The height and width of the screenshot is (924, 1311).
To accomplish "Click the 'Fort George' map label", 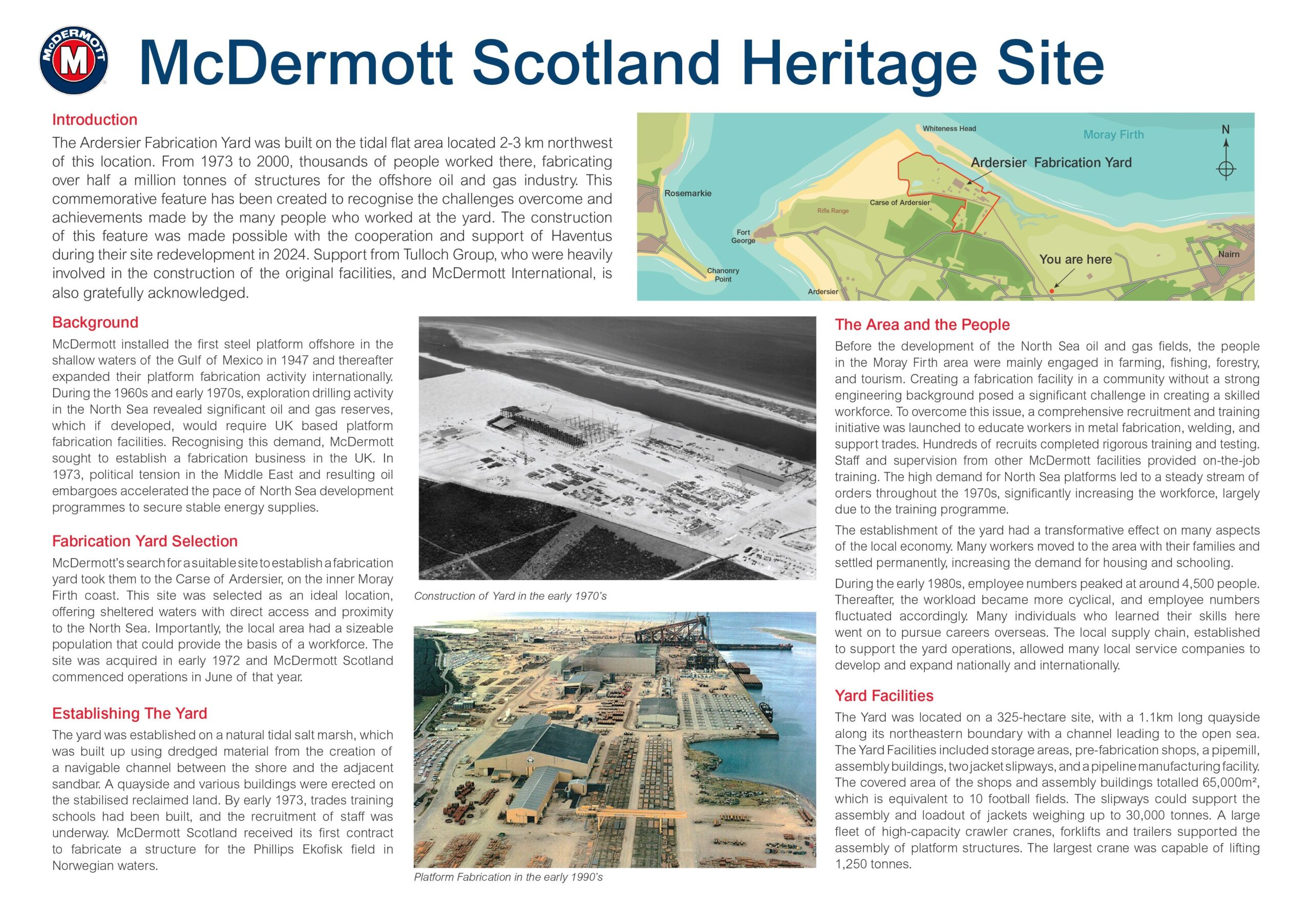I will pyautogui.click(x=744, y=237).
